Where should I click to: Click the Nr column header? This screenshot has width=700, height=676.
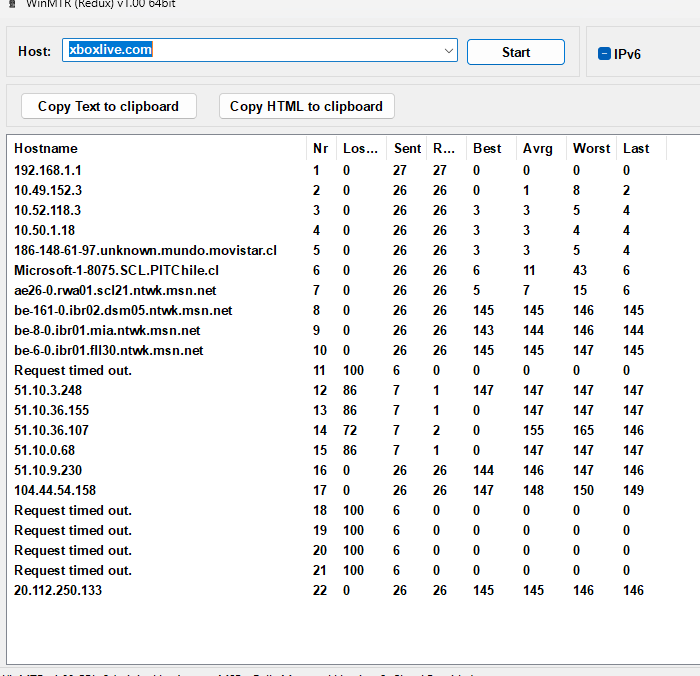coord(320,148)
